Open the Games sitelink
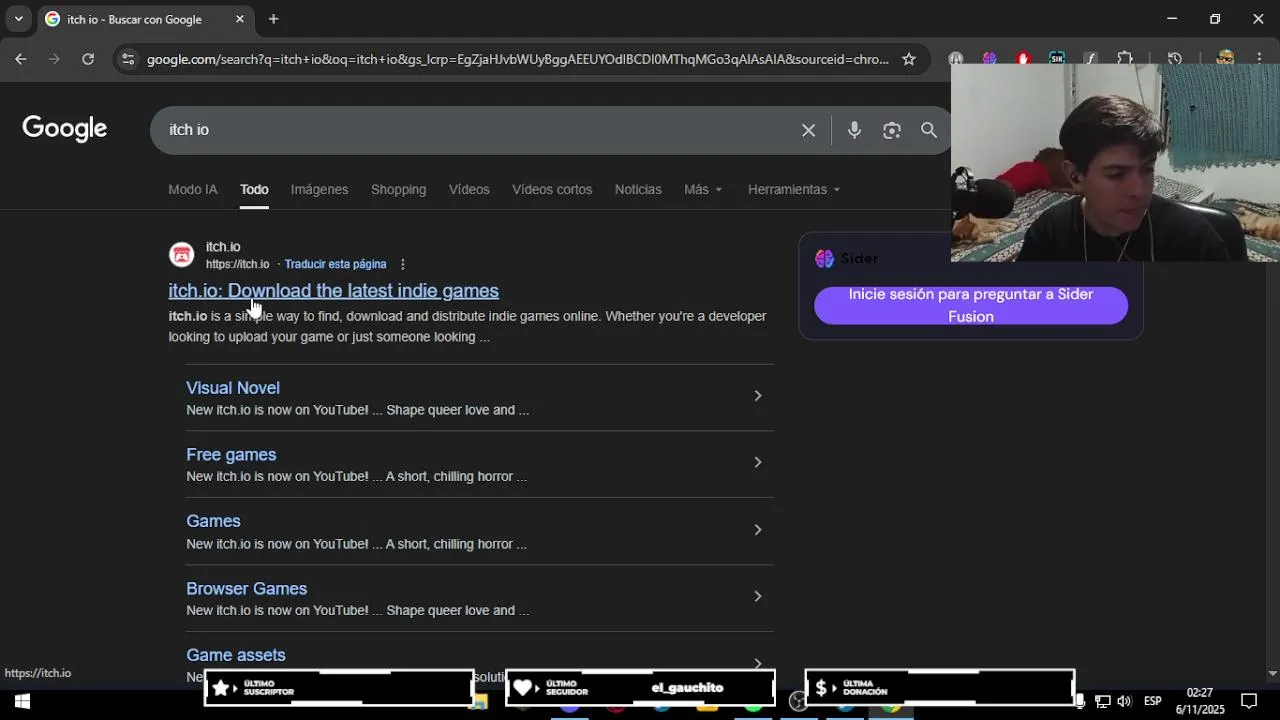 213,521
